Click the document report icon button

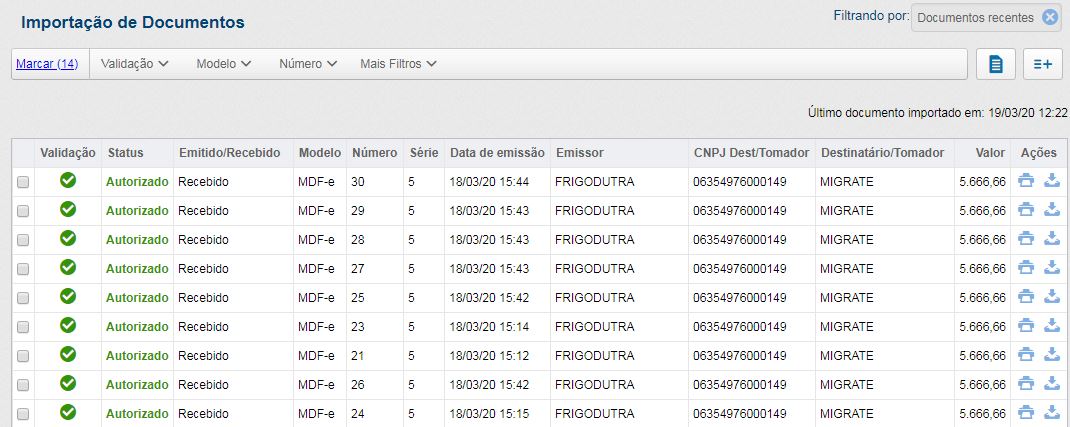(996, 64)
